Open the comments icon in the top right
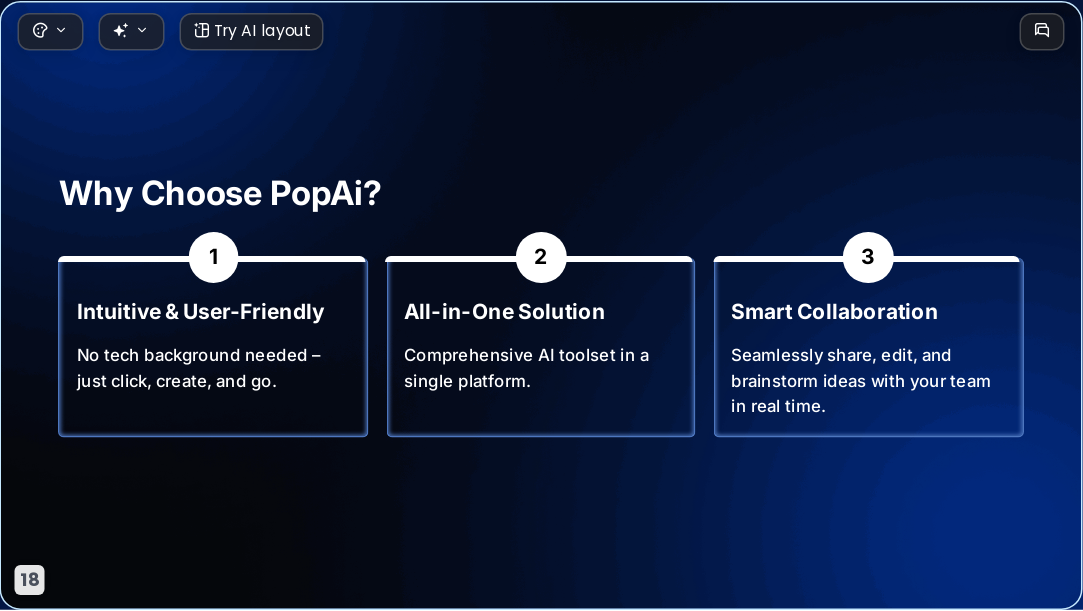 pos(1042,31)
